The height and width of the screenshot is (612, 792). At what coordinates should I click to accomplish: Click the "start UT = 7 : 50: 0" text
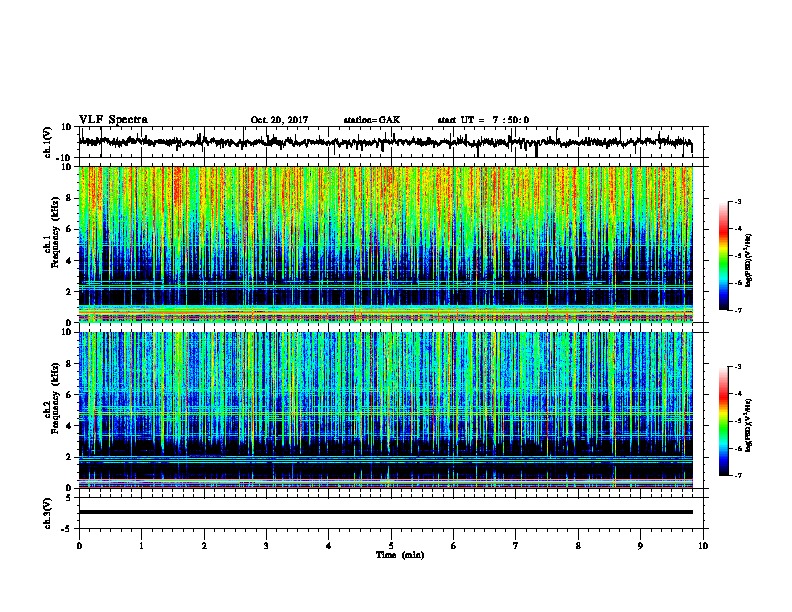tap(483, 120)
